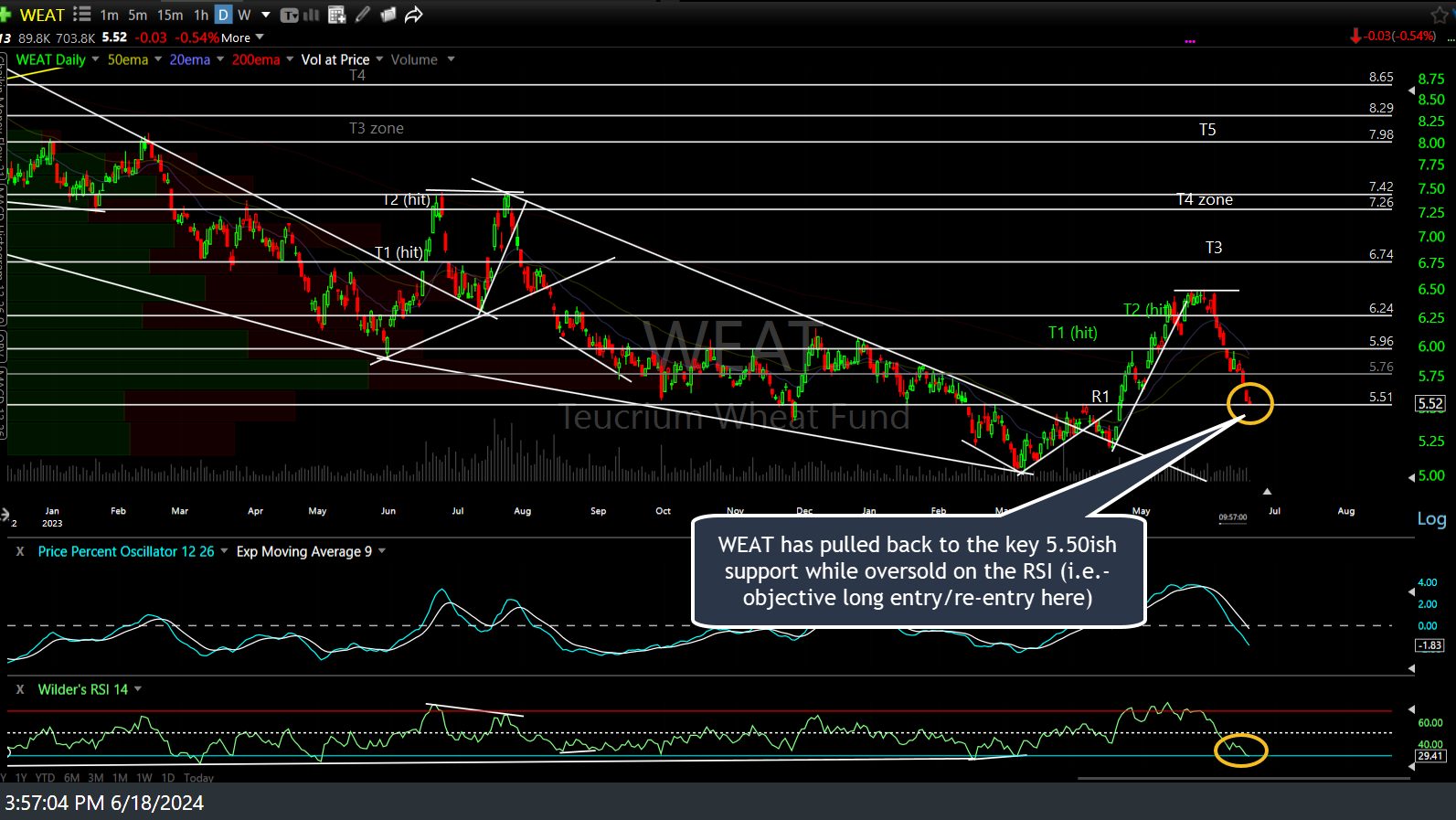The image size is (1456, 820).
Task: Click the WEAT ticker symbol field
Action: tap(42, 15)
